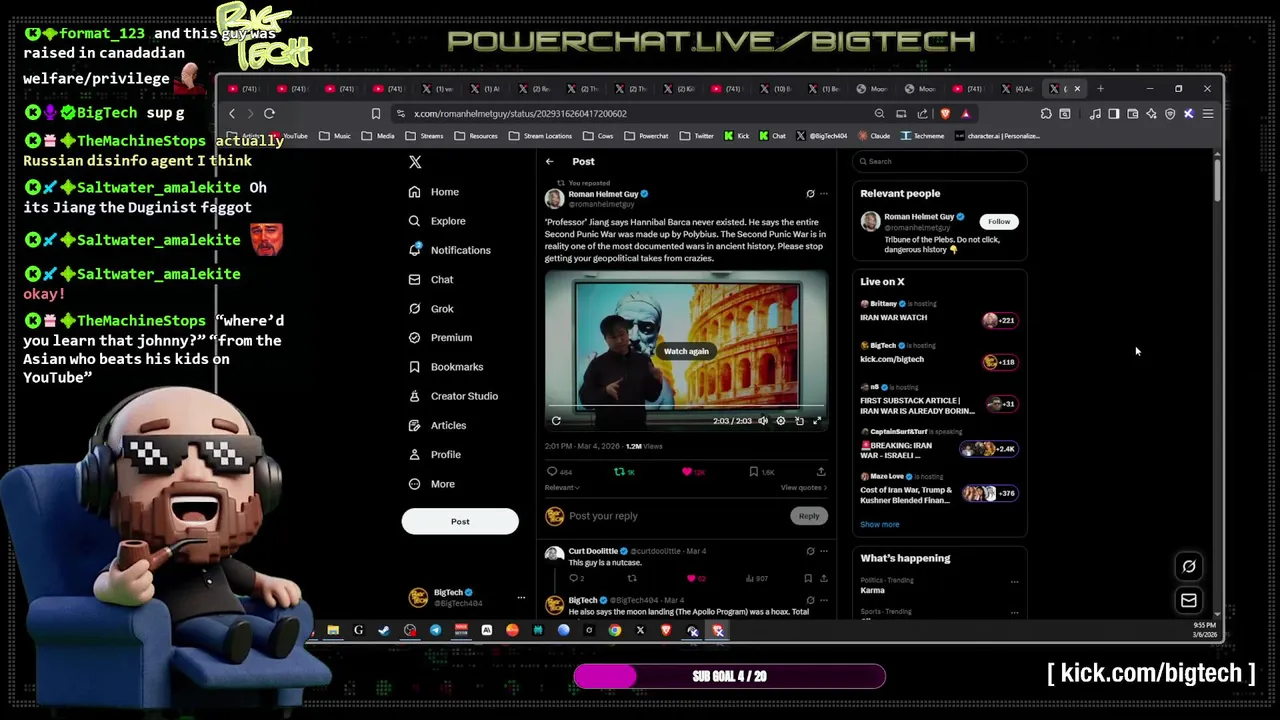Open the Articles icon in sidebar
The image size is (1280, 720).
(x=414, y=425)
